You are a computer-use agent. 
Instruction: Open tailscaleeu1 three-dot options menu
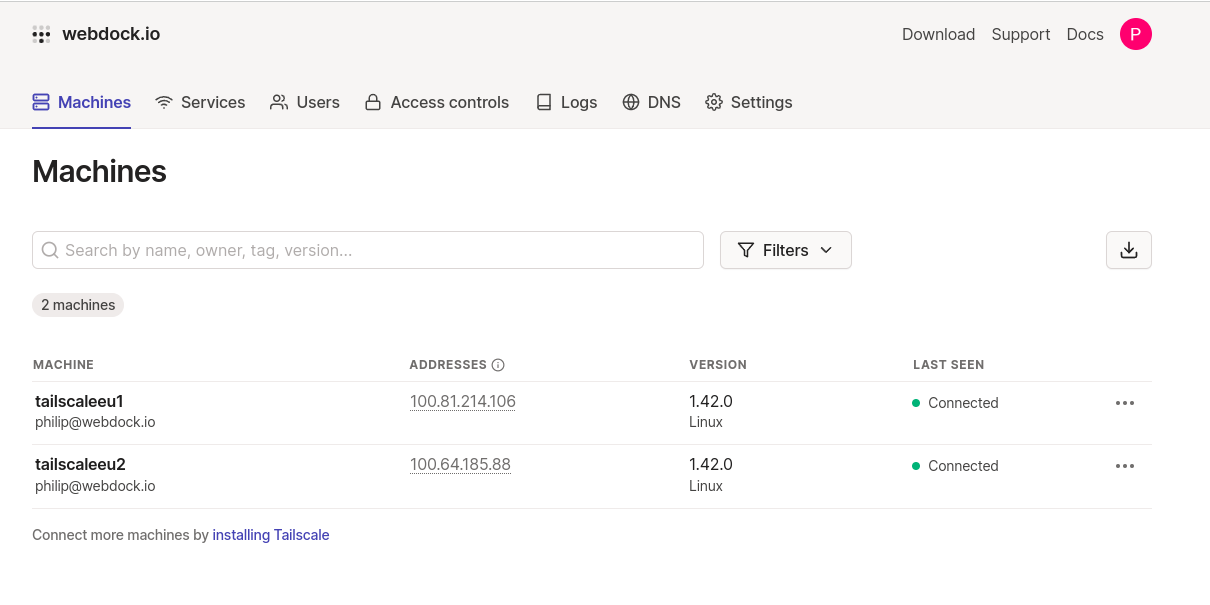(x=1124, y=403)
